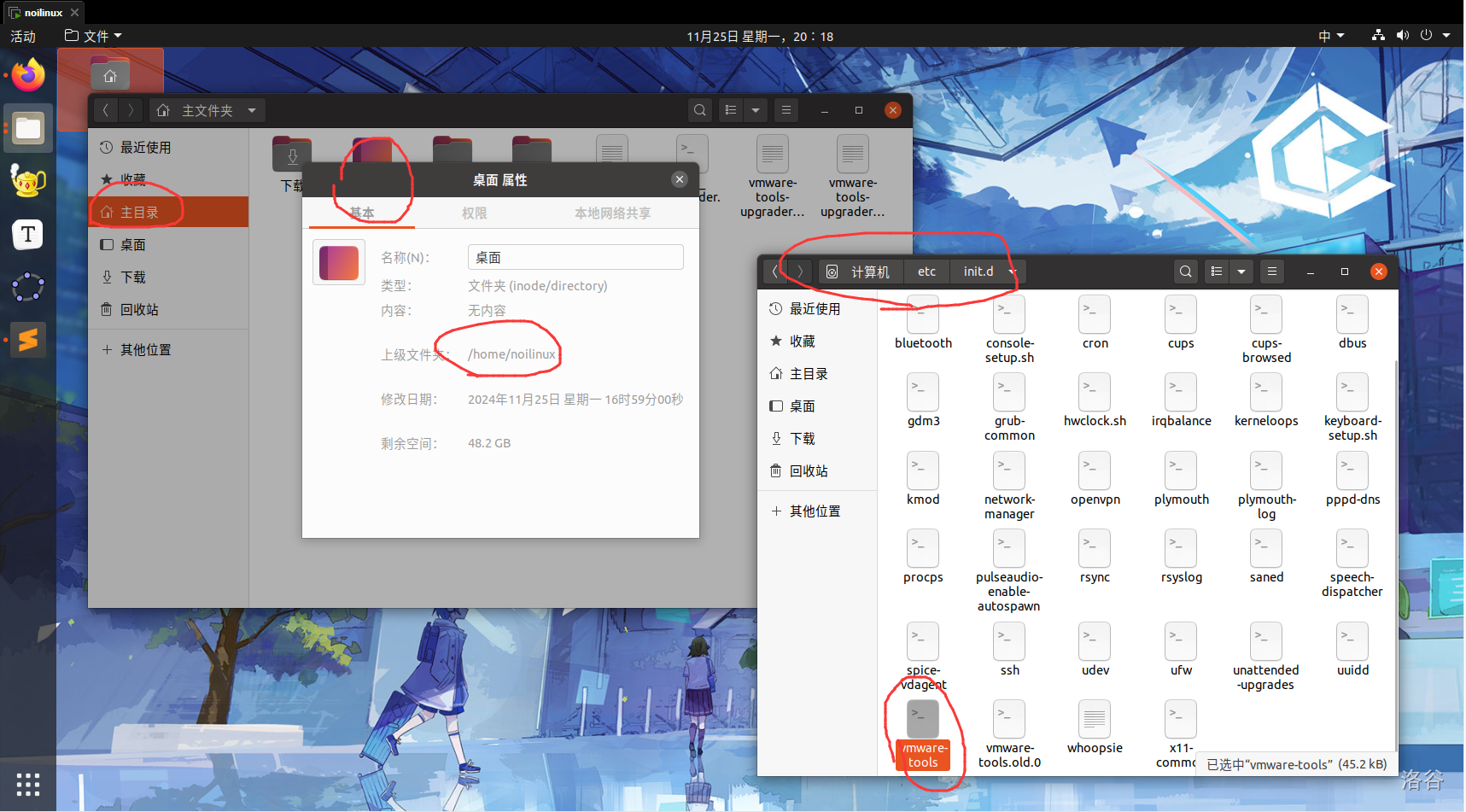Close the 桌面 属性 dialog
Image resolution: width=1466 pixels, height=812 pixels.
(x=680, y=179)
